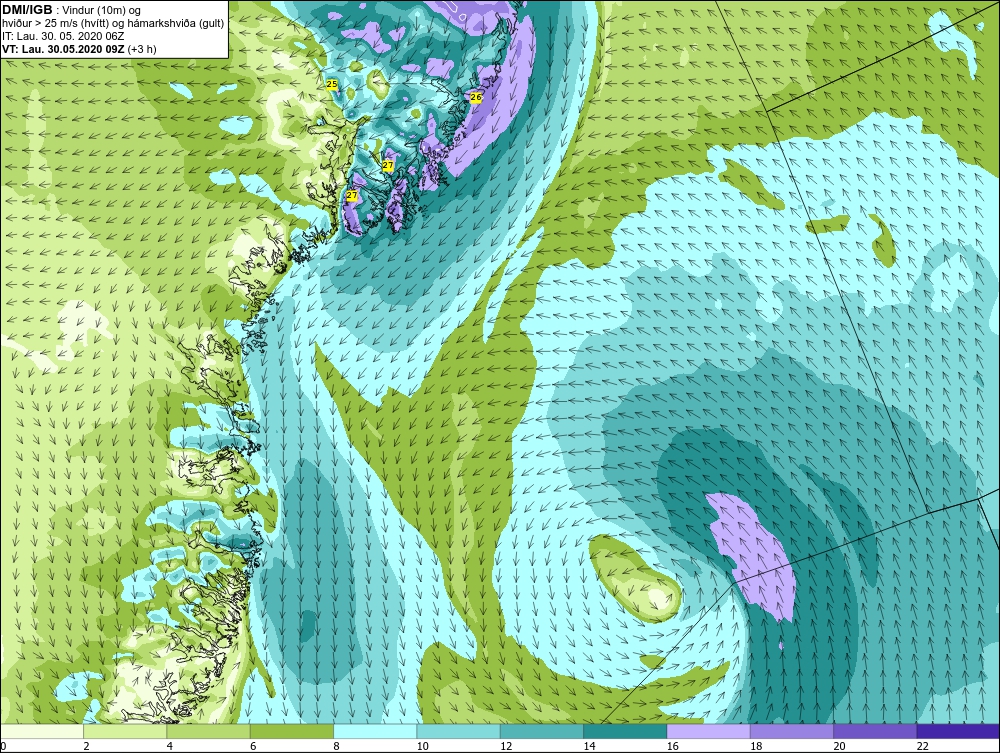Click the 0–2 m/s palest legend swatch
The height and width of the screenshot is (753, 1000).
coord(41,731)
